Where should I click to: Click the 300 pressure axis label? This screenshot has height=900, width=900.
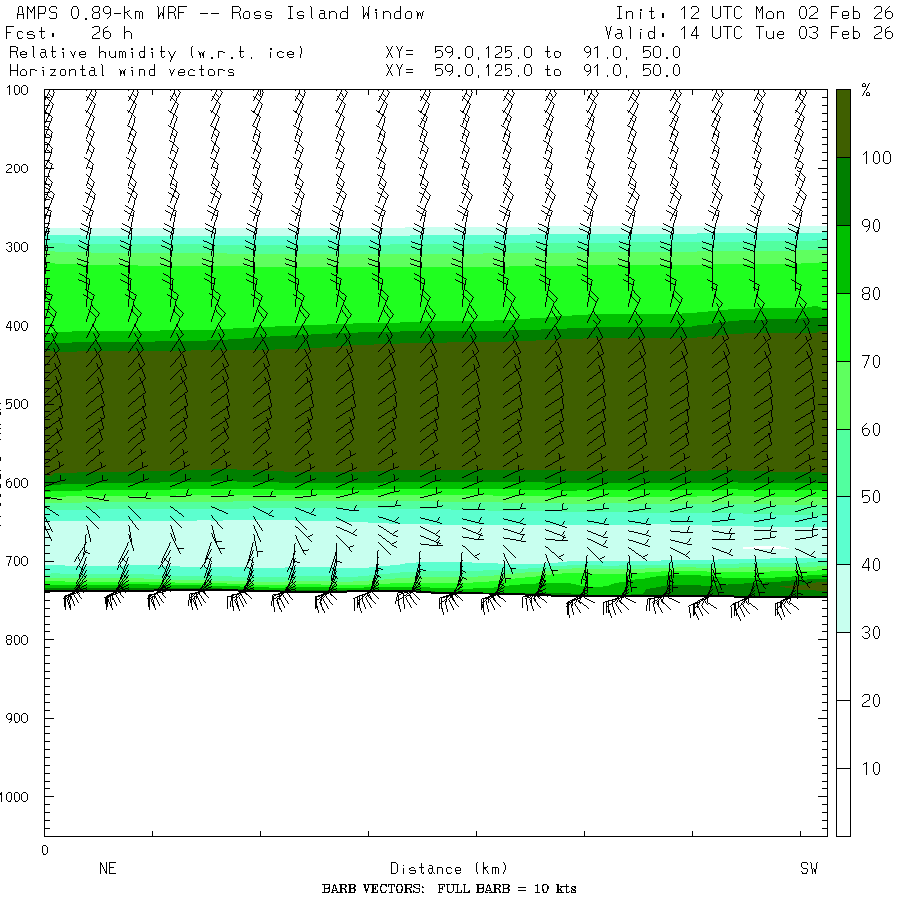coord(17,247)
